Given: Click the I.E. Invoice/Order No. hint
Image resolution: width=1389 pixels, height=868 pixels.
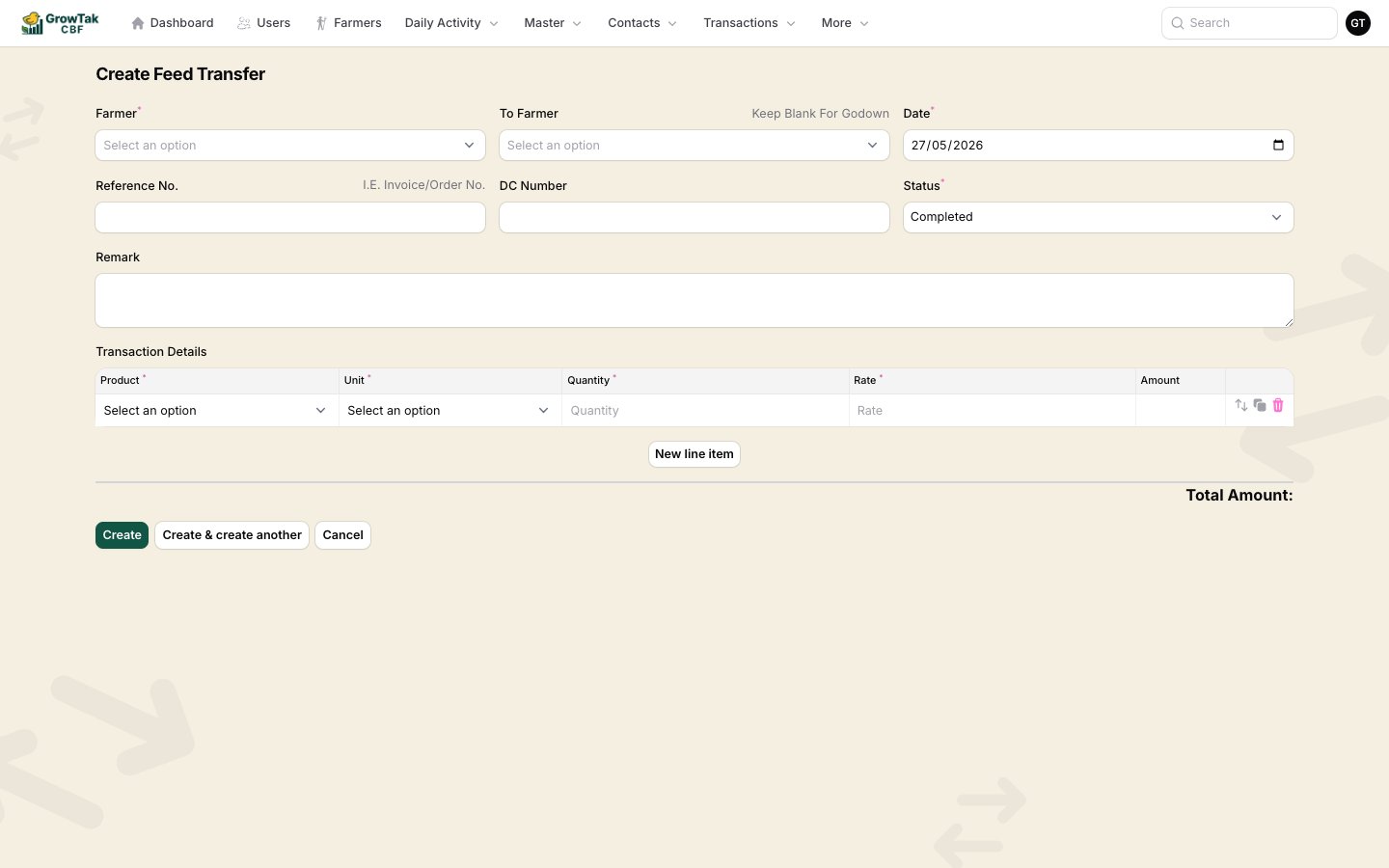Looking at the screenshot, I should (423, 185).
